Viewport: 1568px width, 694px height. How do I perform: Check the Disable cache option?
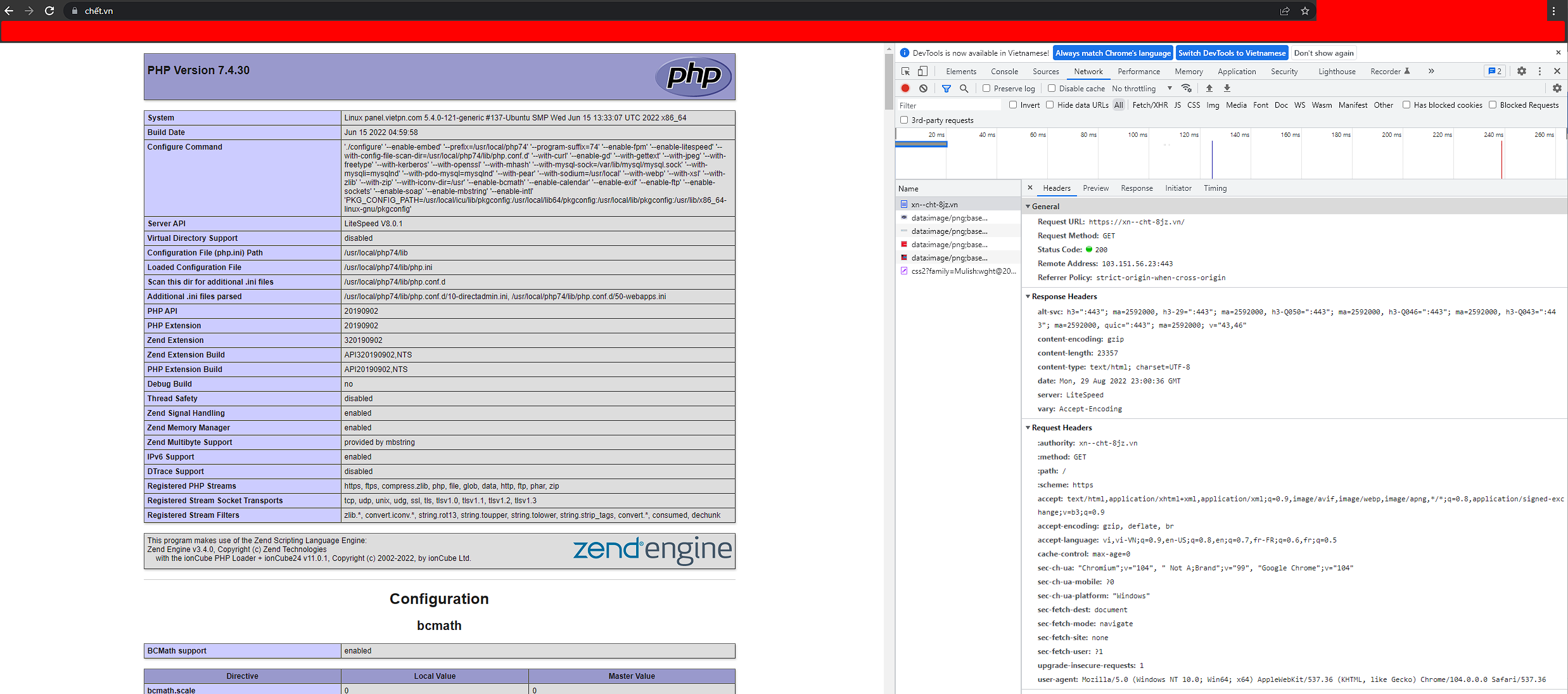(x=1052, y=89)
